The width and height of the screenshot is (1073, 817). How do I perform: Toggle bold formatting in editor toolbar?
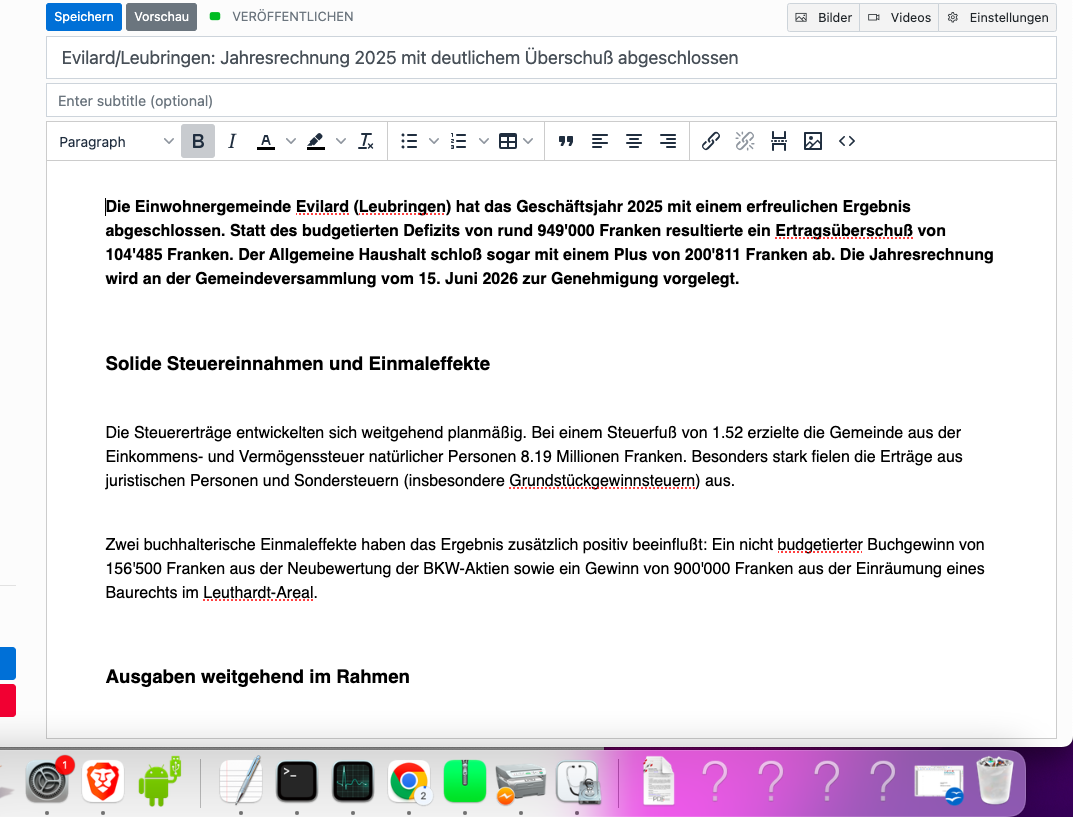point(198,141)
